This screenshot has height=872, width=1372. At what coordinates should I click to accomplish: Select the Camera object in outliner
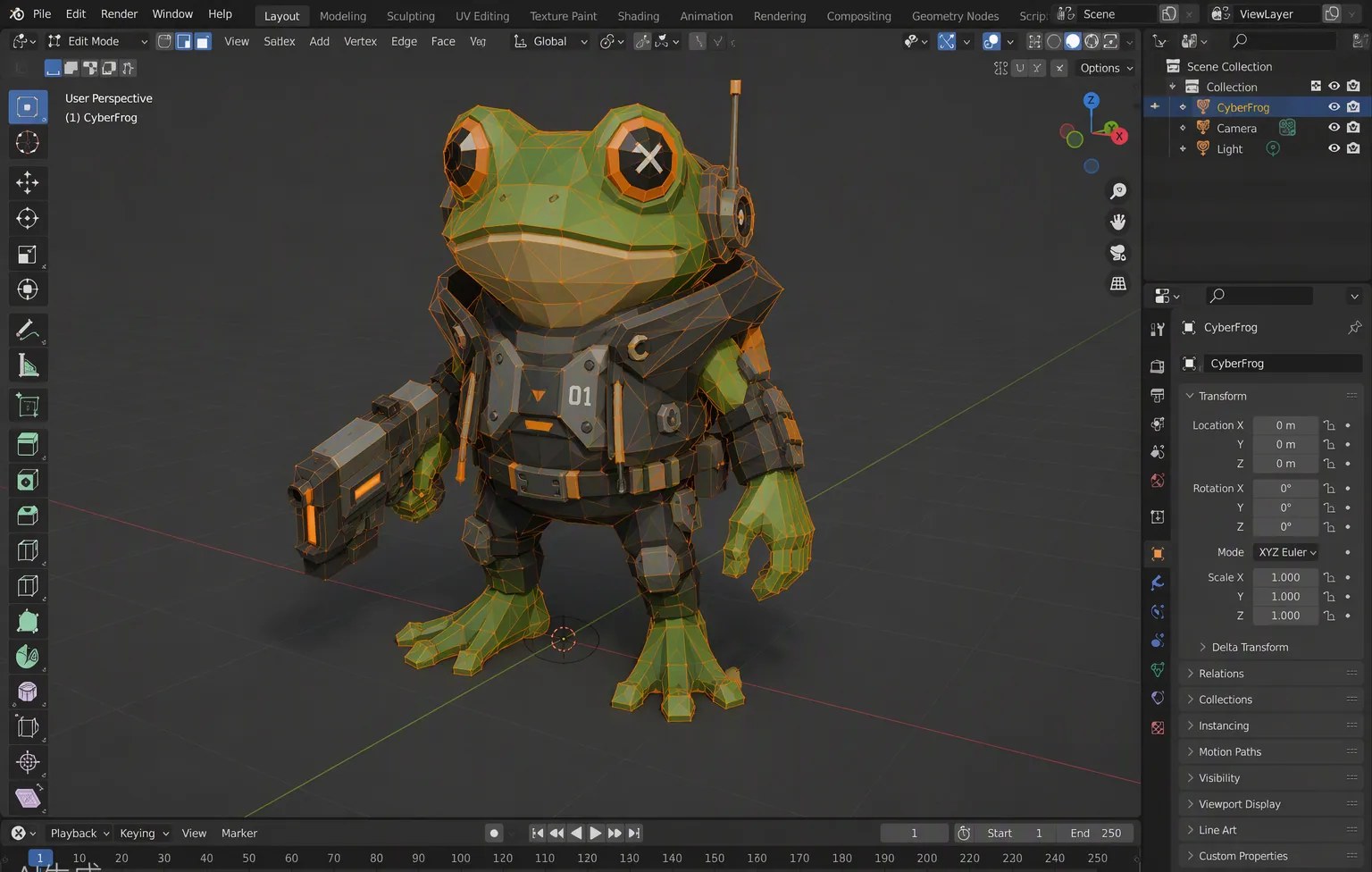click(x=1236, y=128)
